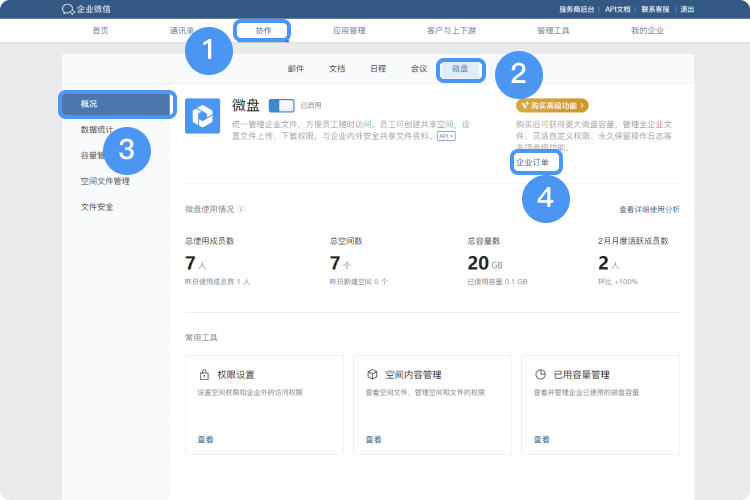Switch to the 文档 sub-tab

(337, 69)
